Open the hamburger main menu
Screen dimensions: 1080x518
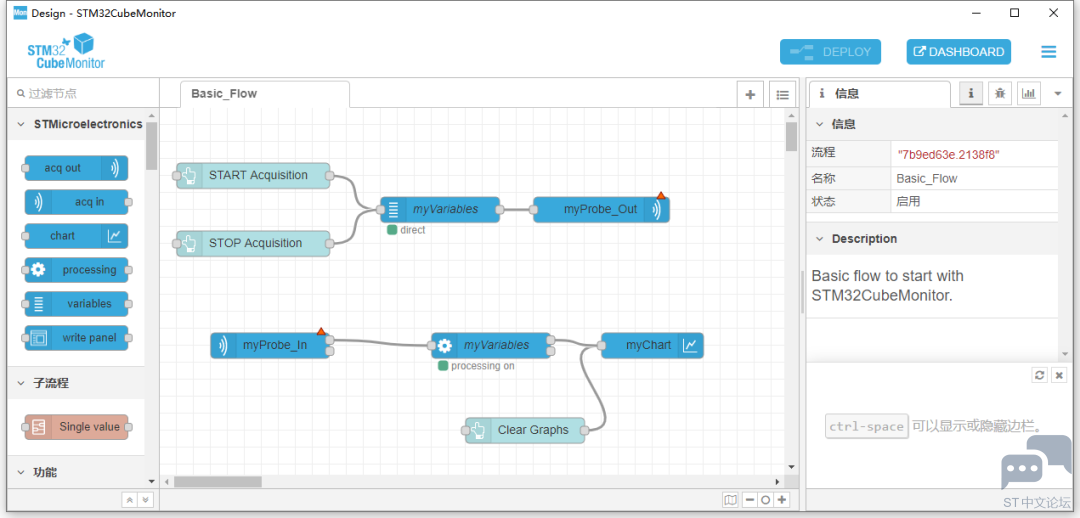pos(1048,52)
